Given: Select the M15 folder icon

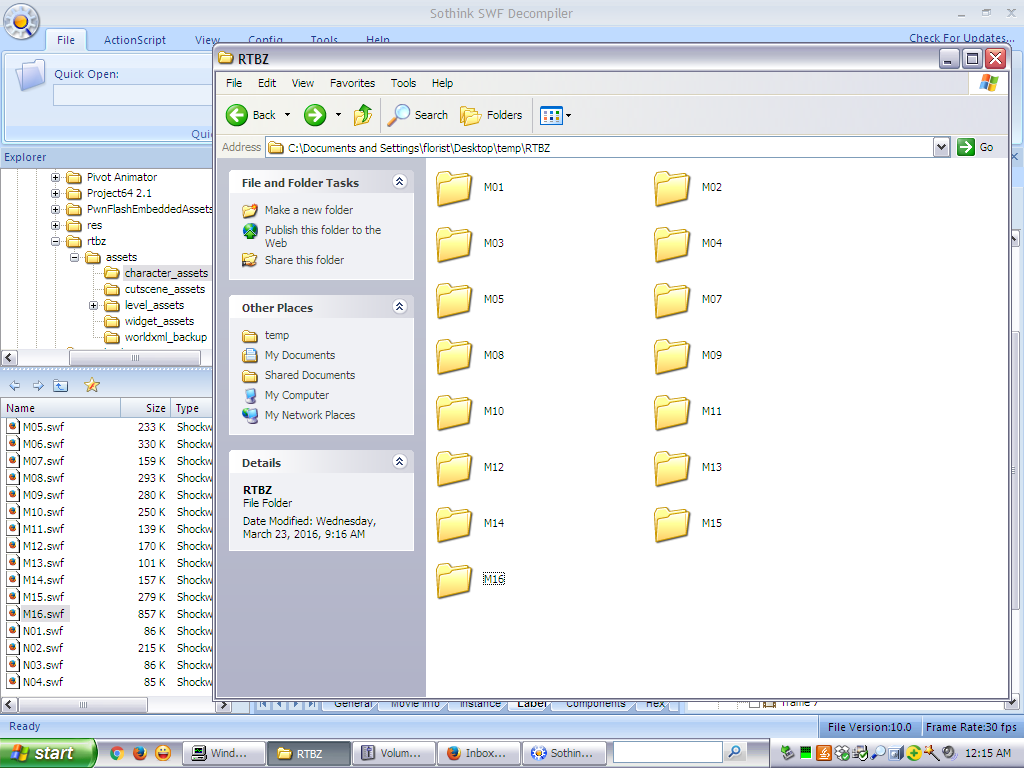Looking at the screenshot, I should [672, 524].
